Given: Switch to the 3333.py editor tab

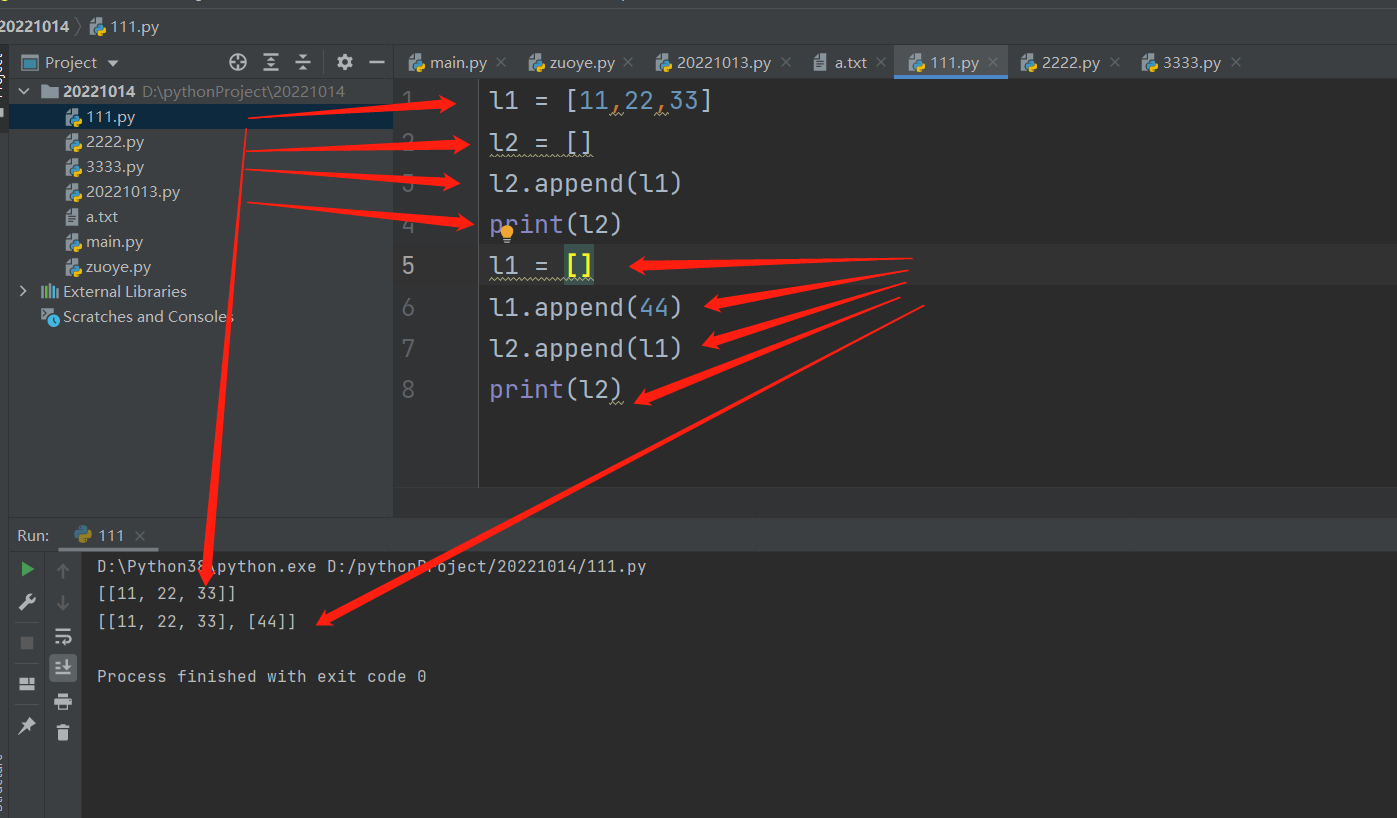Looking at the screenshot, I should tap(1181, 62).
